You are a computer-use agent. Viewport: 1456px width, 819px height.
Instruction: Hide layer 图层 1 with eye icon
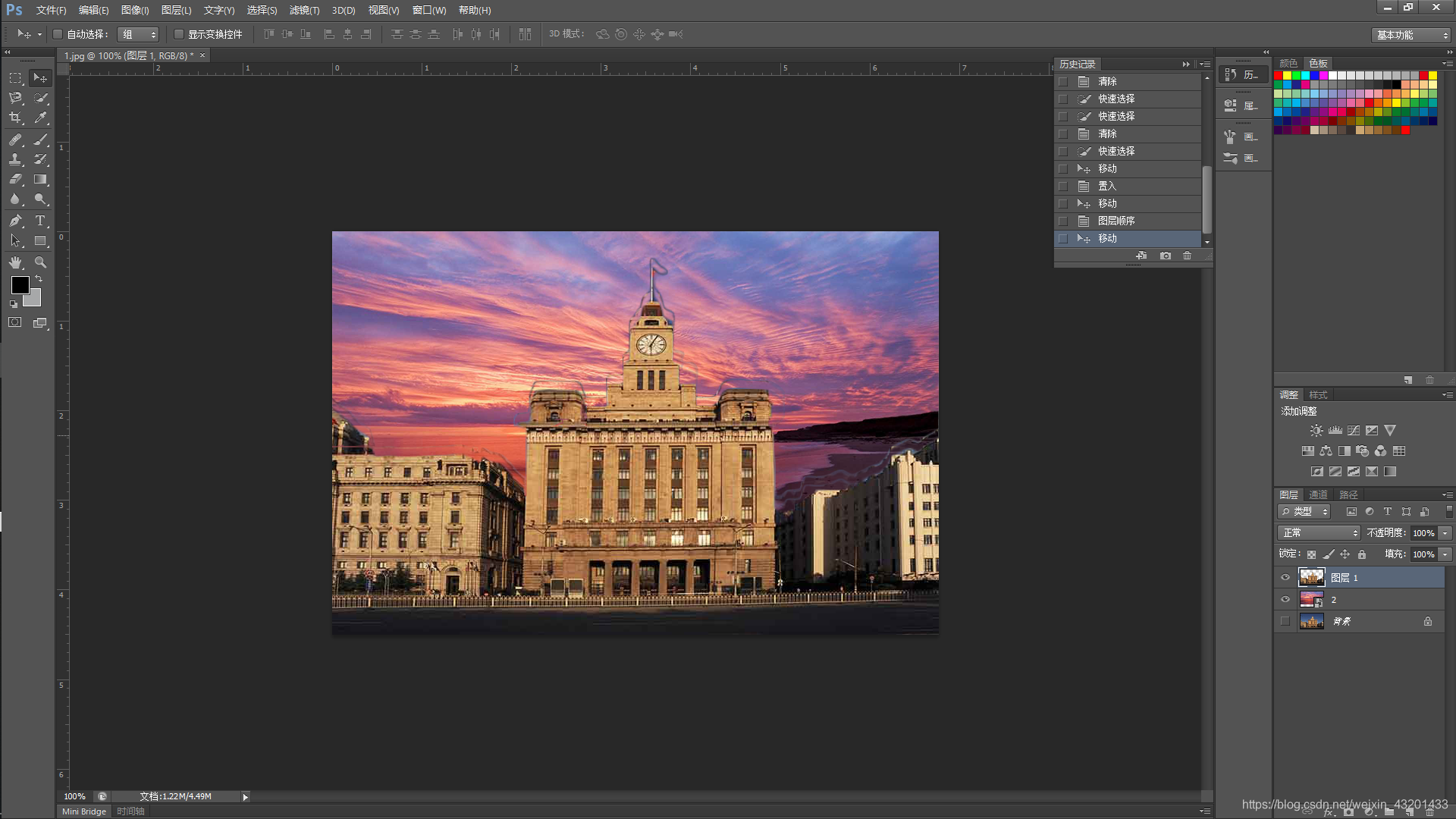[x=1285, y=578]
